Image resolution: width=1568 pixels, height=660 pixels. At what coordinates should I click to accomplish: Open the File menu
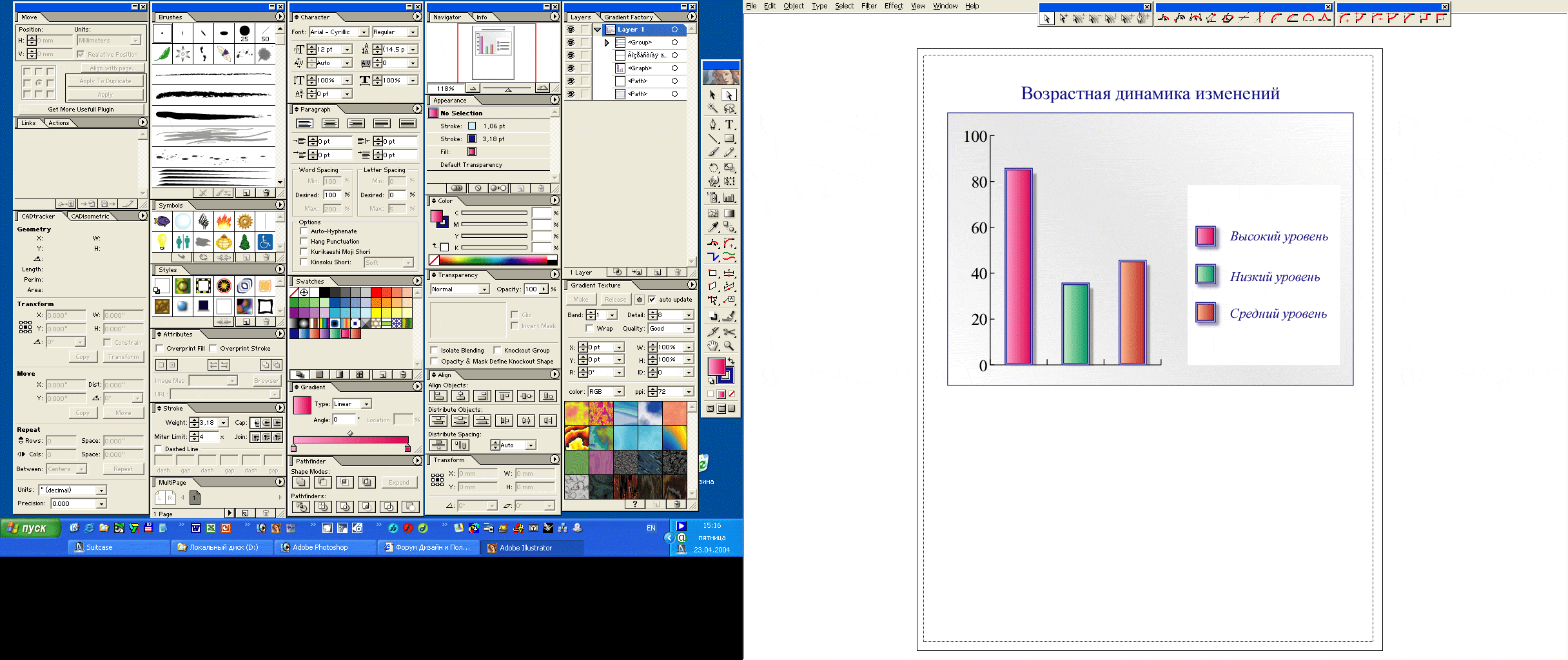[751, 6]
